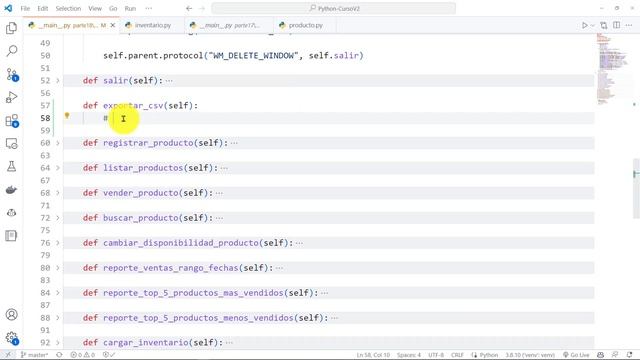
Task: Go forward with the navigation arrow
Action: (202, 8)
